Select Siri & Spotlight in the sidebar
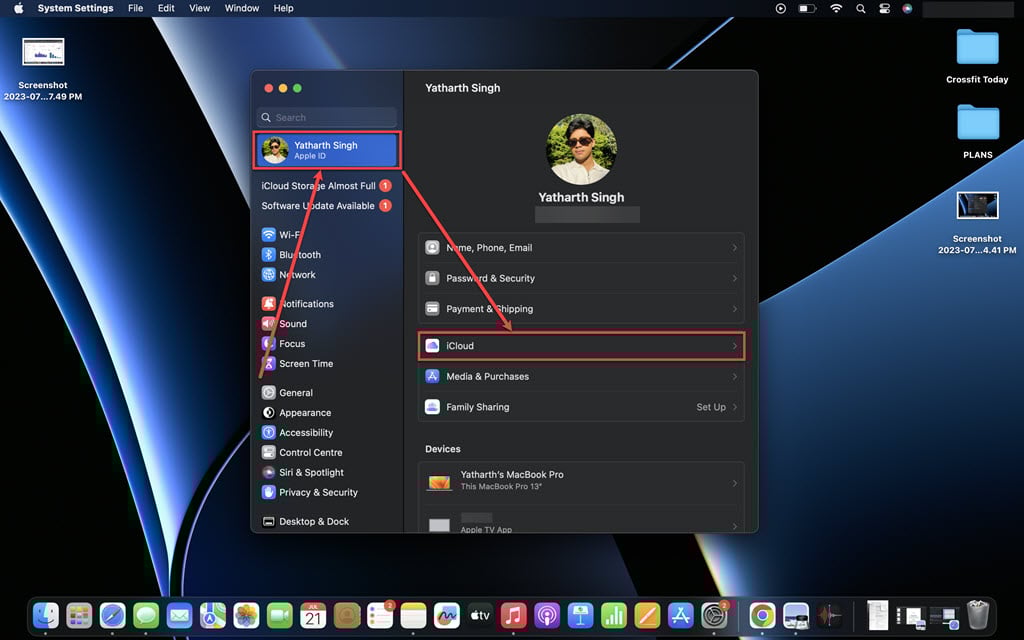Image resolution: width=1024 pixels, height=640 pixels. (302, 472)
